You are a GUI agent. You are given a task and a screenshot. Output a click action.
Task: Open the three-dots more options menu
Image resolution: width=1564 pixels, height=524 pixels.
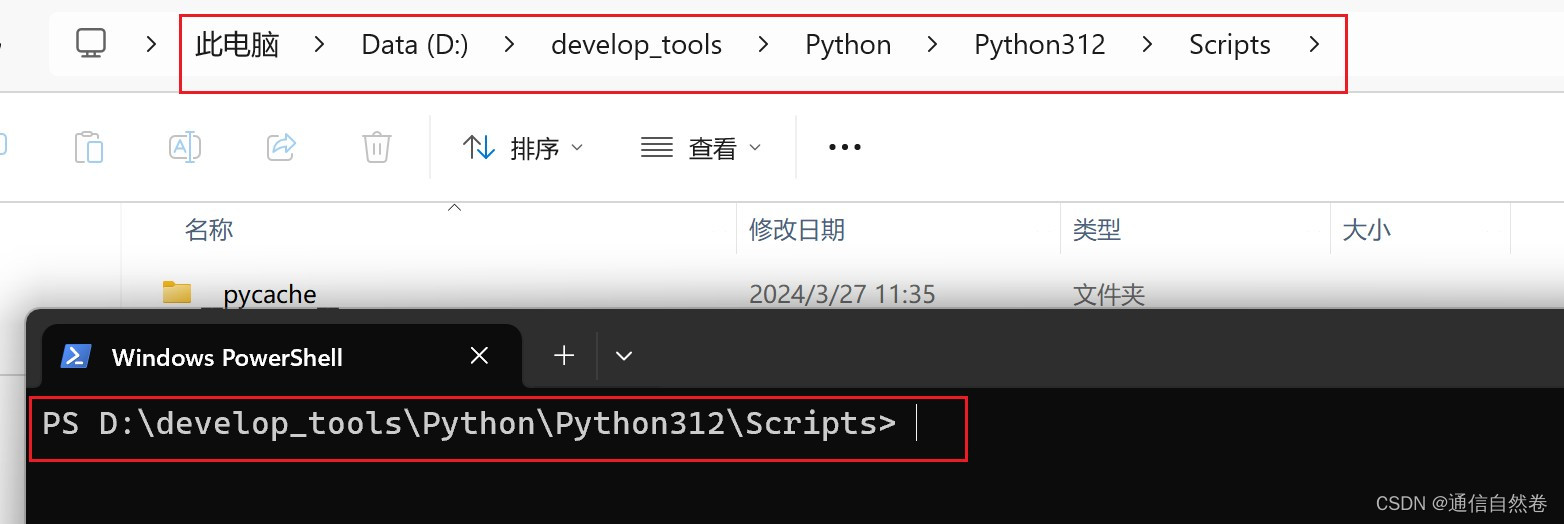tap(845, 147)
